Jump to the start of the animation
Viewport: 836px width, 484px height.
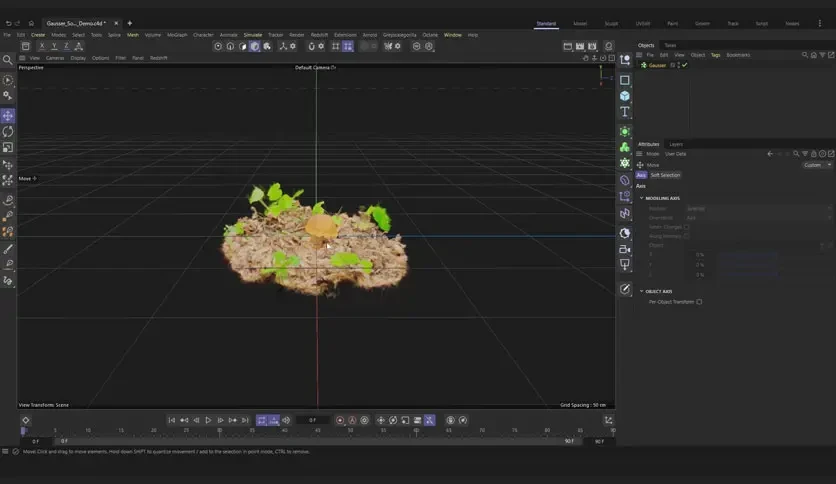[172, 420]
